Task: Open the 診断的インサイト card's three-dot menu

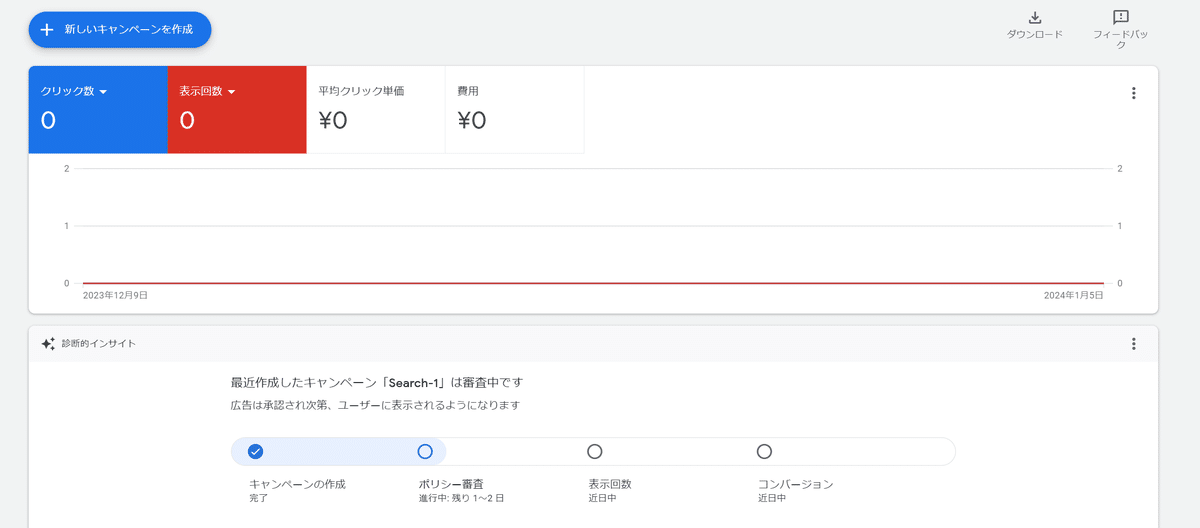Action: 1133,344
